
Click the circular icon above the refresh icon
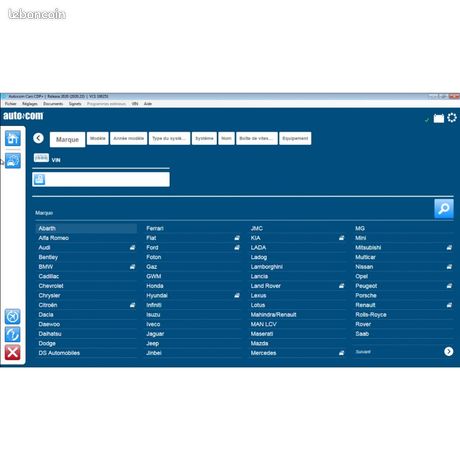13,316
